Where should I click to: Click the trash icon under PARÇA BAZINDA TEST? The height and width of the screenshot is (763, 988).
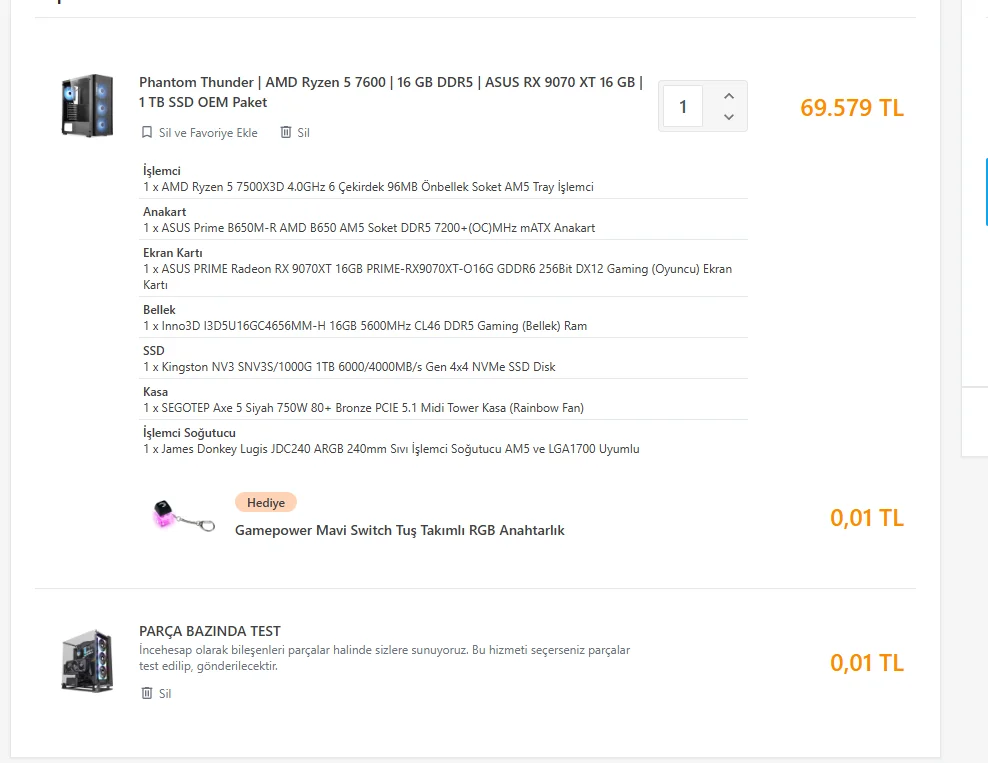click(147, 693)
